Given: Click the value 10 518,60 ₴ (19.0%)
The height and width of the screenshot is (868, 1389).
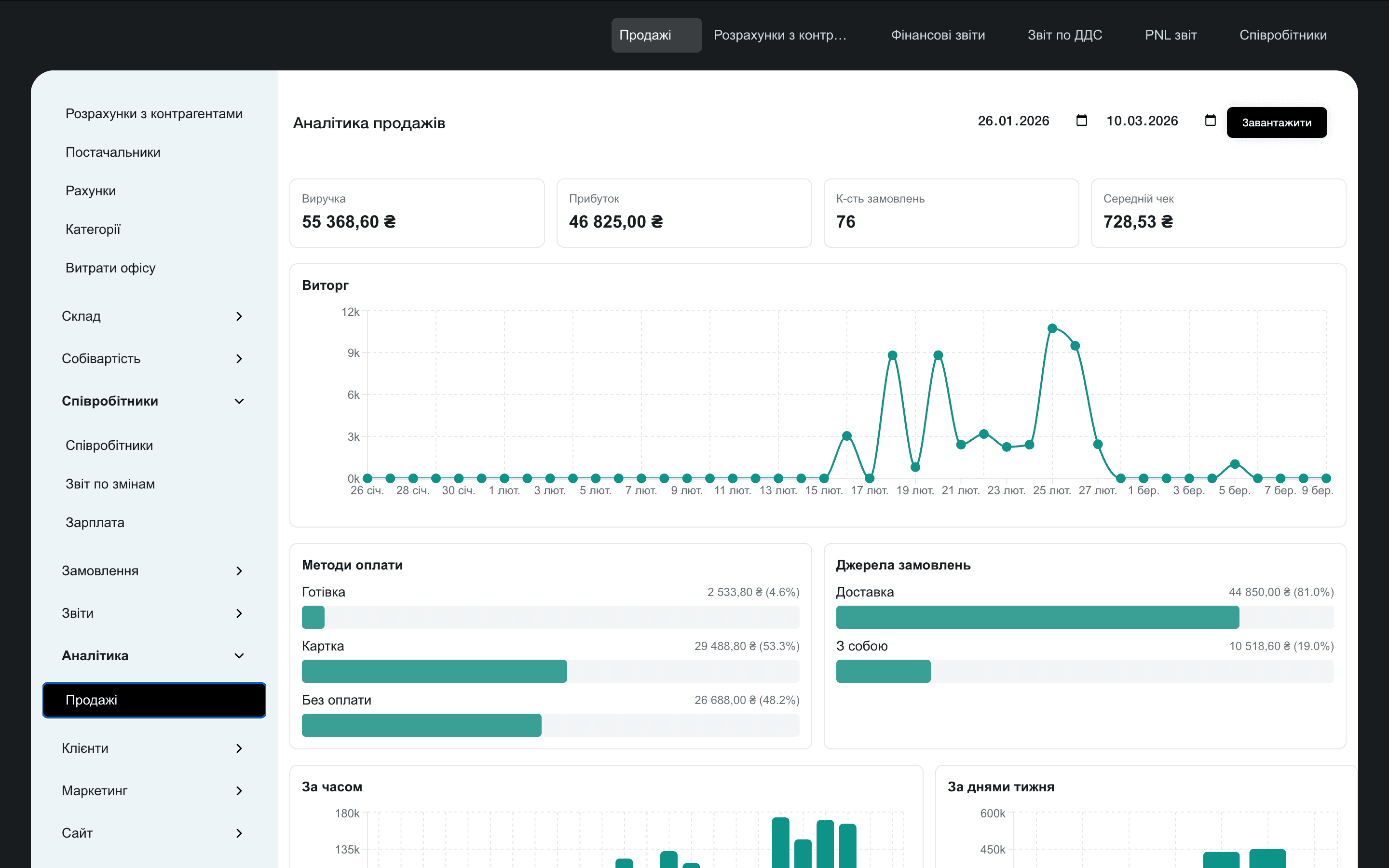Looking at the screenshot, I should [1281, 646].
